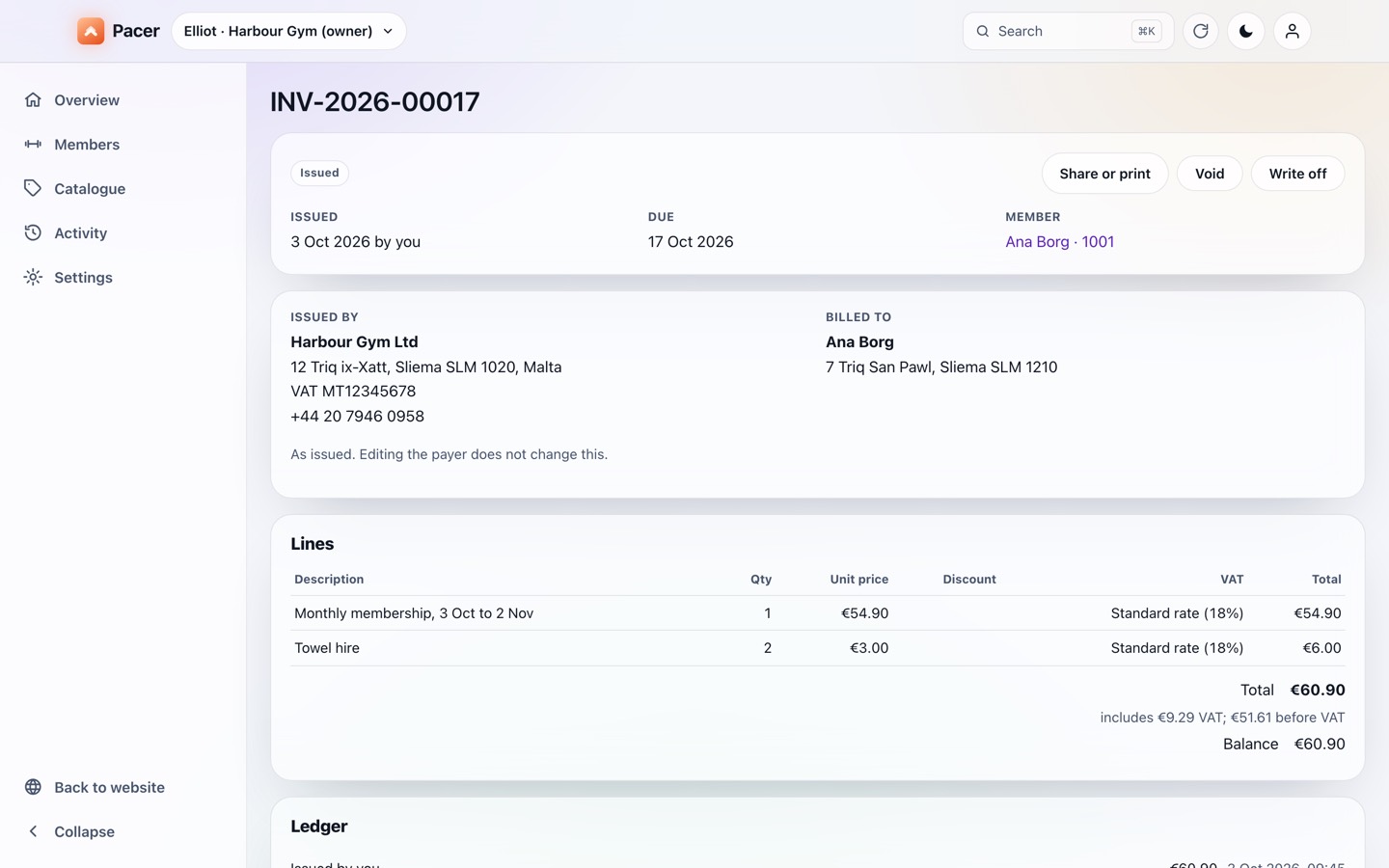Screen dimensions: 1389x868
Task: Click the Back to website link
Action: coord(123,787)
